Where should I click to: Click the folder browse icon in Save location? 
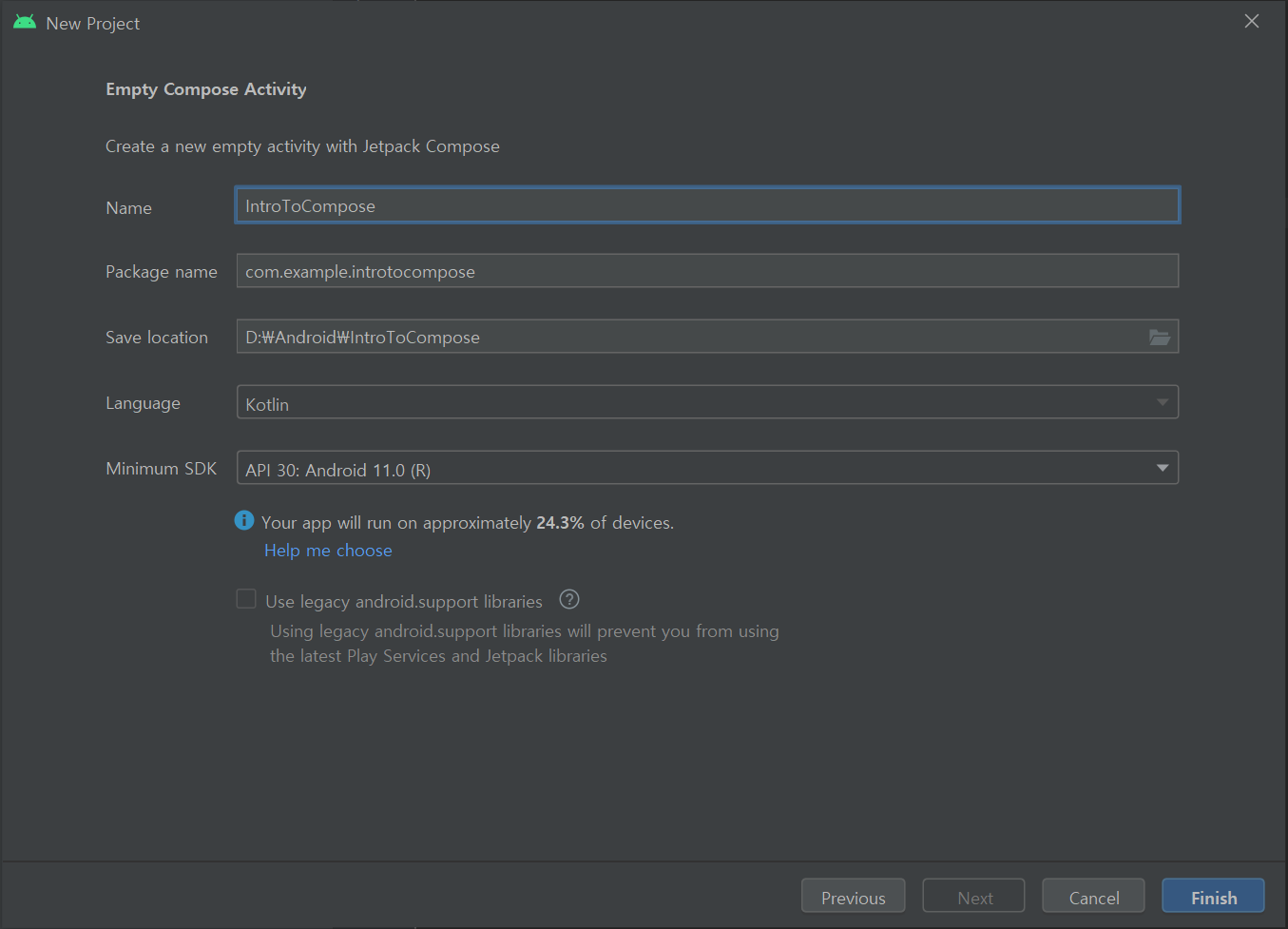(x=1159, y=337)
